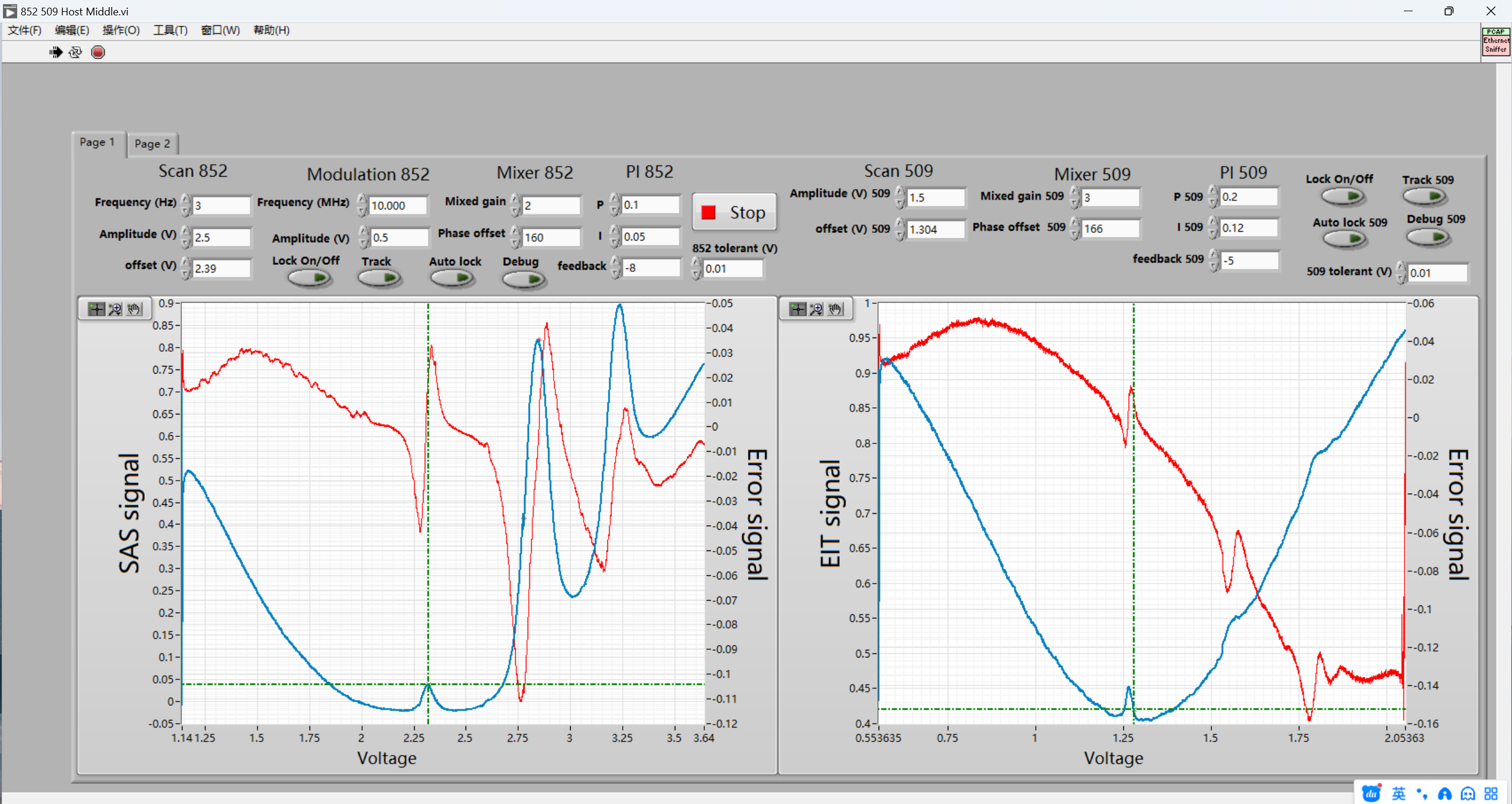This screenshot has width=1512, height=804.
Task: Toggle the 852 Lock On/Off switch
Action: coord(308,278)
